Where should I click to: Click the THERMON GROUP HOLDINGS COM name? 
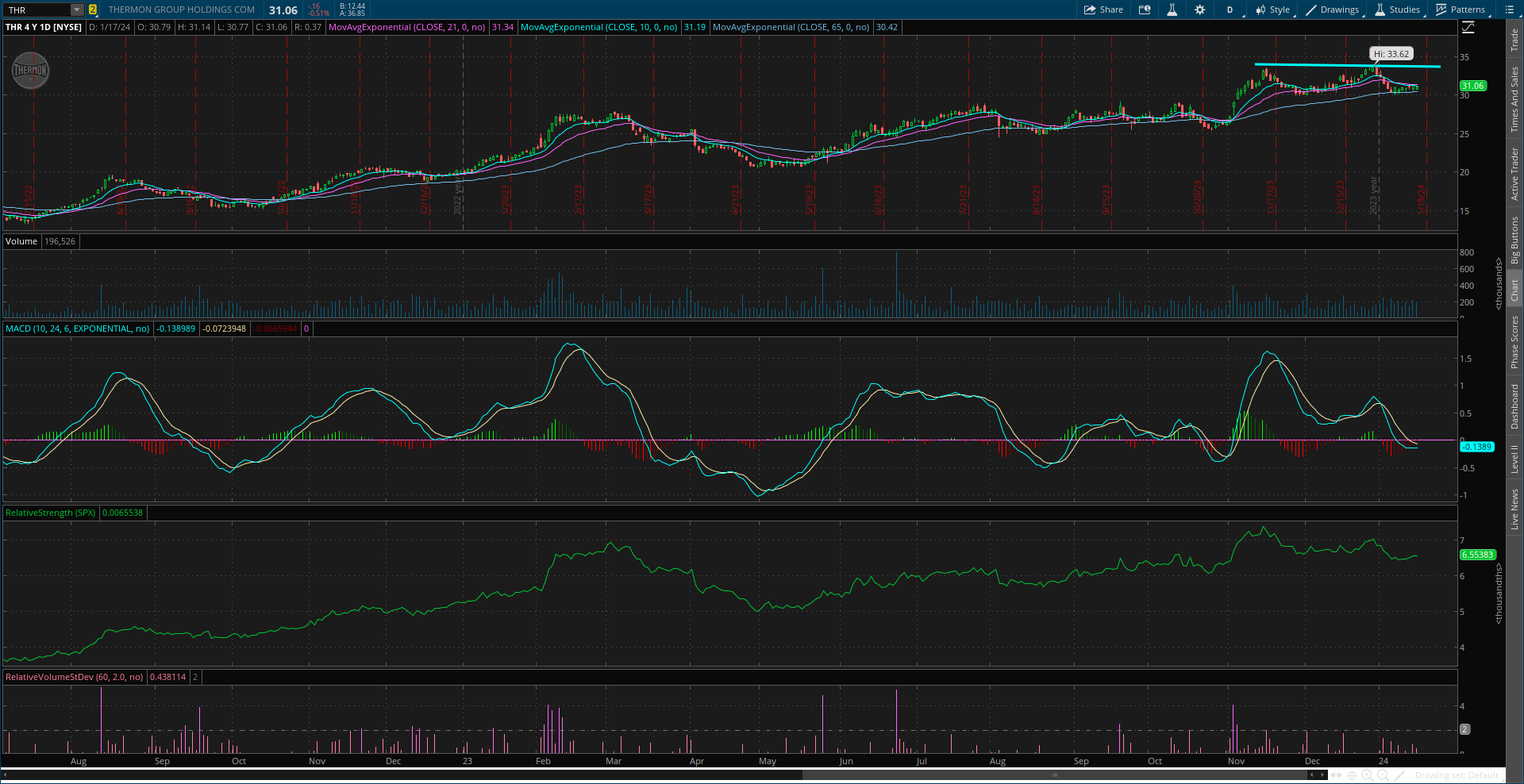tap(182, 10)
